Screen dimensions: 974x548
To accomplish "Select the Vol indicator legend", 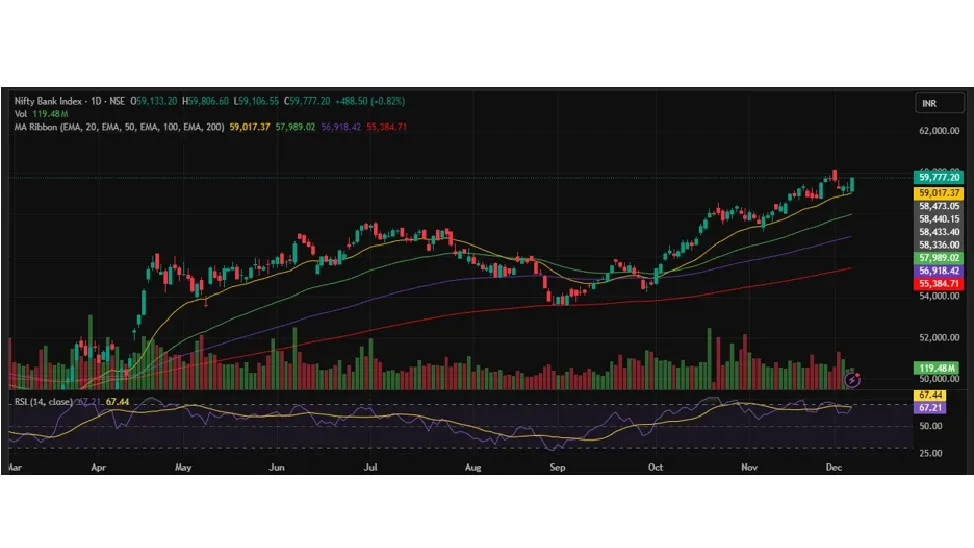I will [x=20, y=114].
